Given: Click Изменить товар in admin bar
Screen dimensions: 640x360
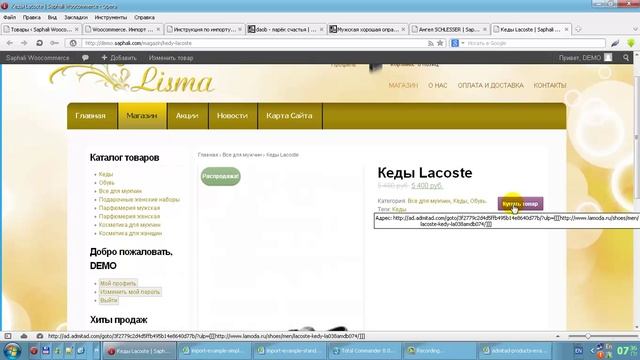Looking at the screenshot, I should click(171, 58).
